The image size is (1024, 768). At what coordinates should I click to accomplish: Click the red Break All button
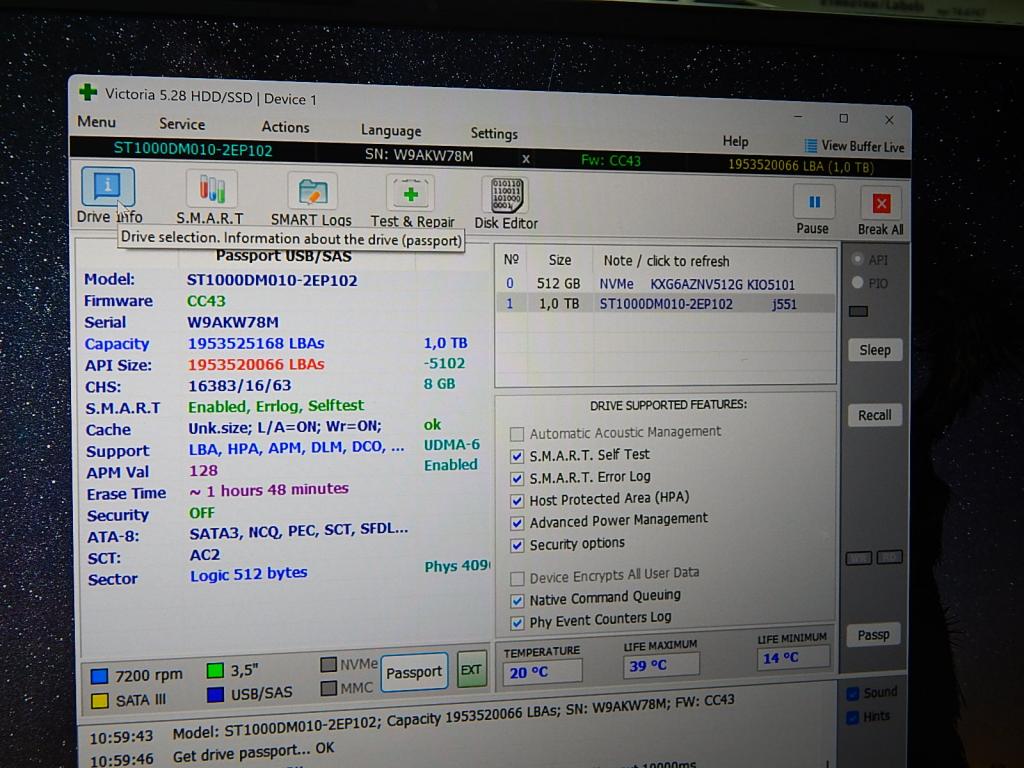881,204
